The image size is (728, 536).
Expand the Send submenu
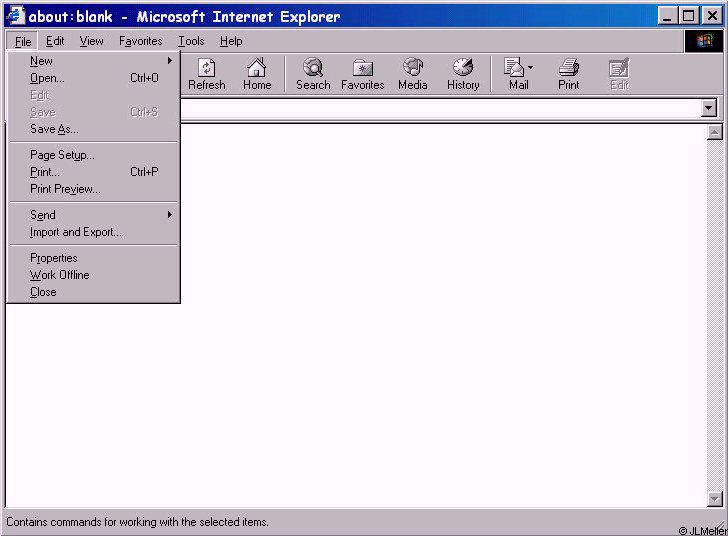click(94, 215)
